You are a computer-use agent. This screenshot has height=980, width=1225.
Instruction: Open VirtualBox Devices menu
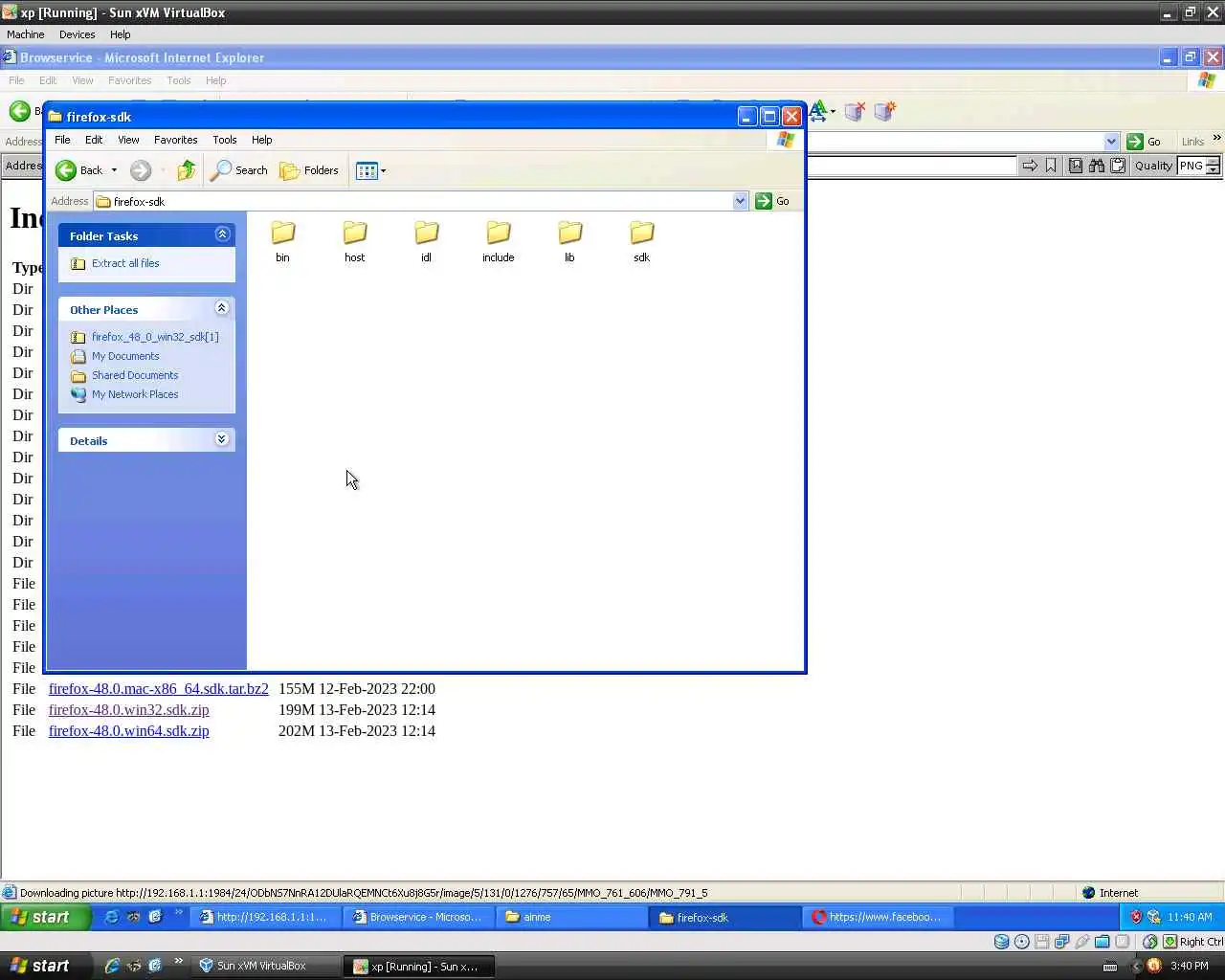click(78, 34)
